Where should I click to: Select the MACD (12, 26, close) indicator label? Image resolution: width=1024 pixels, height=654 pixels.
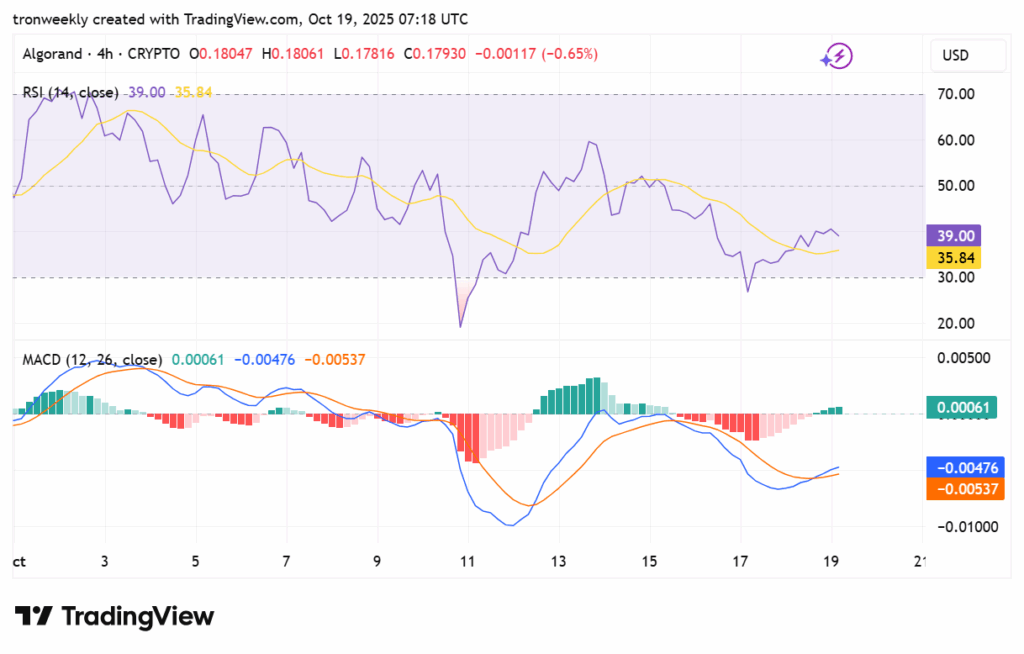(x=93, y=359)
